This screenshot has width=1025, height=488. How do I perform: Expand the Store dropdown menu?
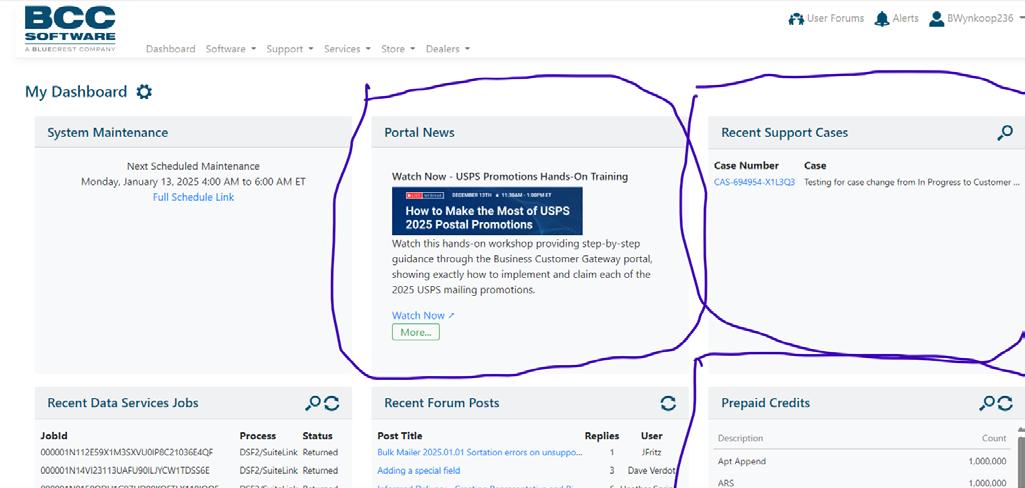tap(398, 49)
